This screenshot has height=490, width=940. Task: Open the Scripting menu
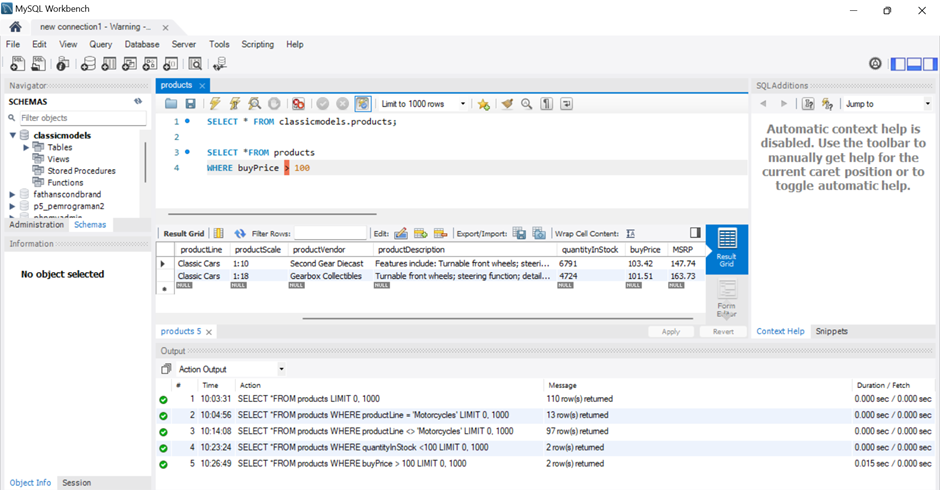pyautogui.click(x=258, y=44)
